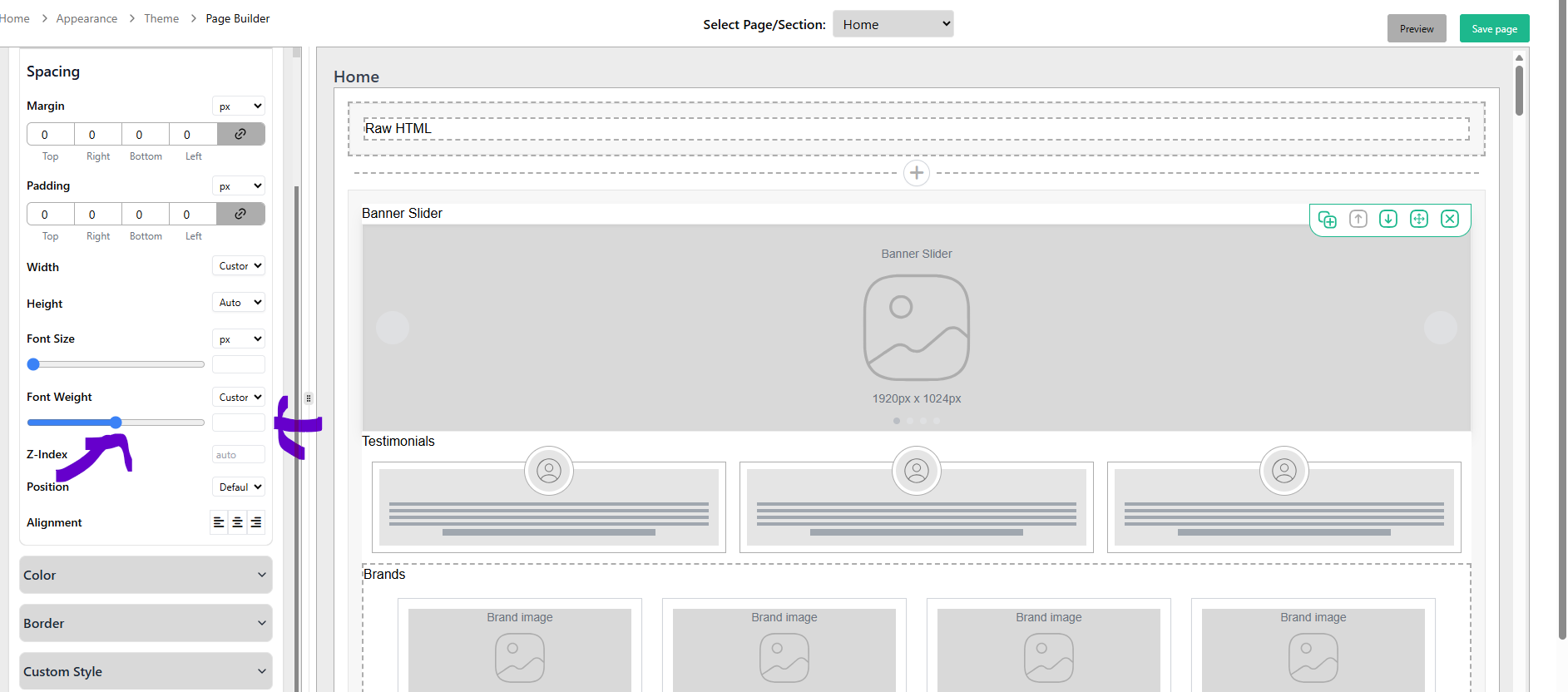The image size is (1568, 692).
Task: Open the Margin unit dropdown
Action: tap(239, 106)
